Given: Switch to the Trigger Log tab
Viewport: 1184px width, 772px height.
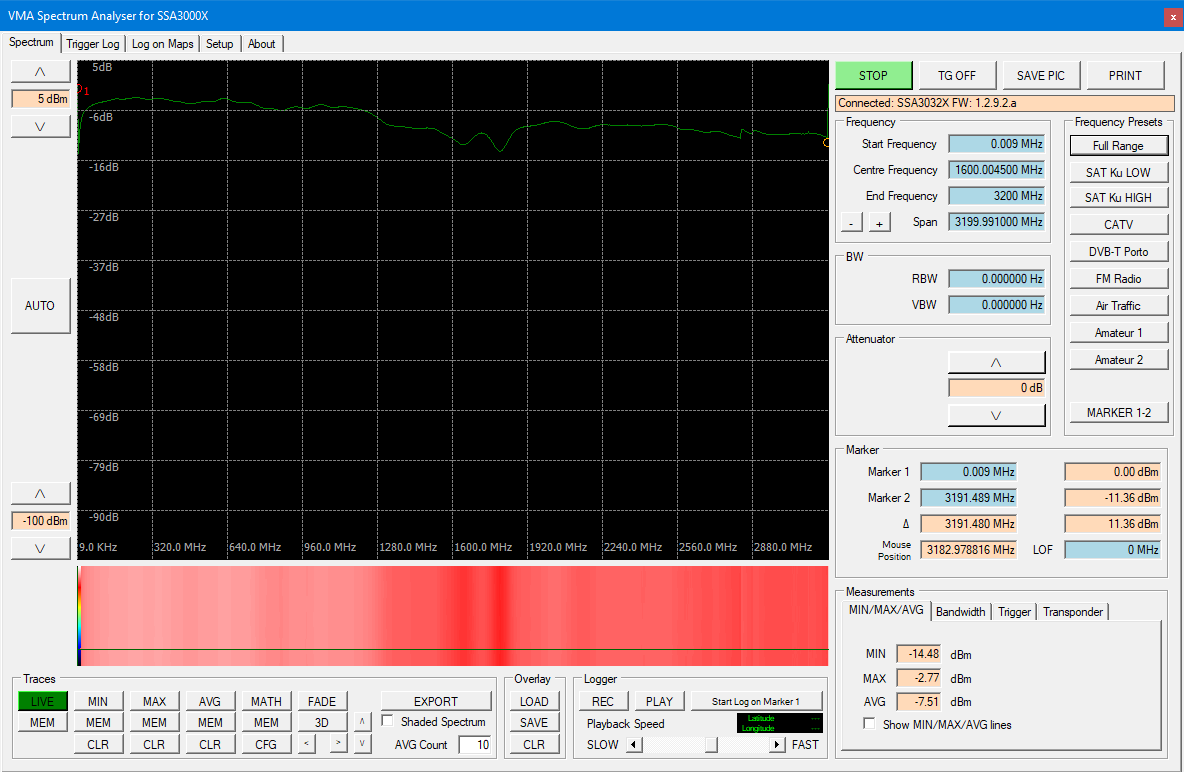Looking at the screenshot, I should 93,44.
